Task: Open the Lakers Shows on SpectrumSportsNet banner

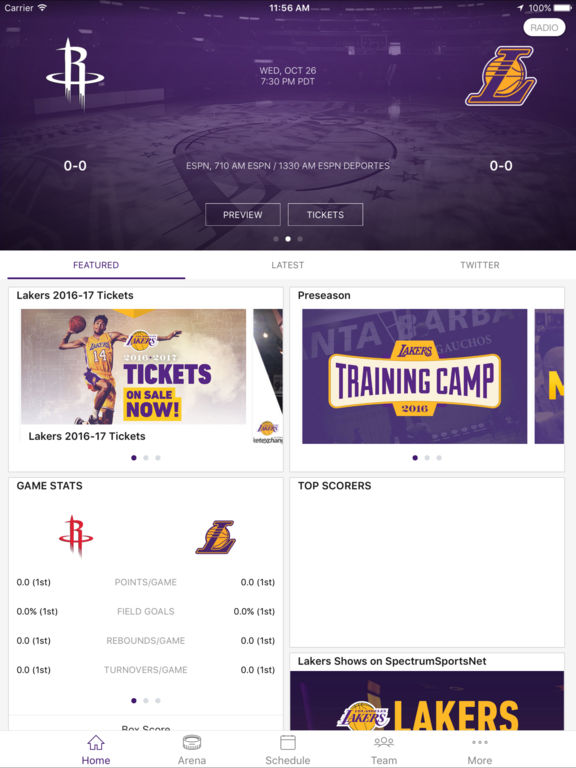Action: [x=427, y=701]
